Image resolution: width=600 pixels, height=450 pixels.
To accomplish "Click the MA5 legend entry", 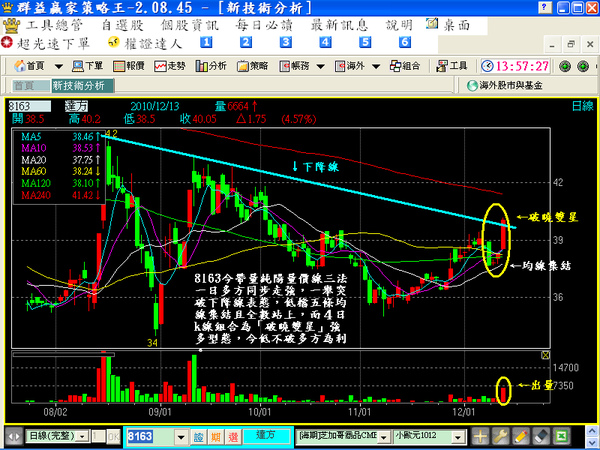I will (x=59, y=137).
